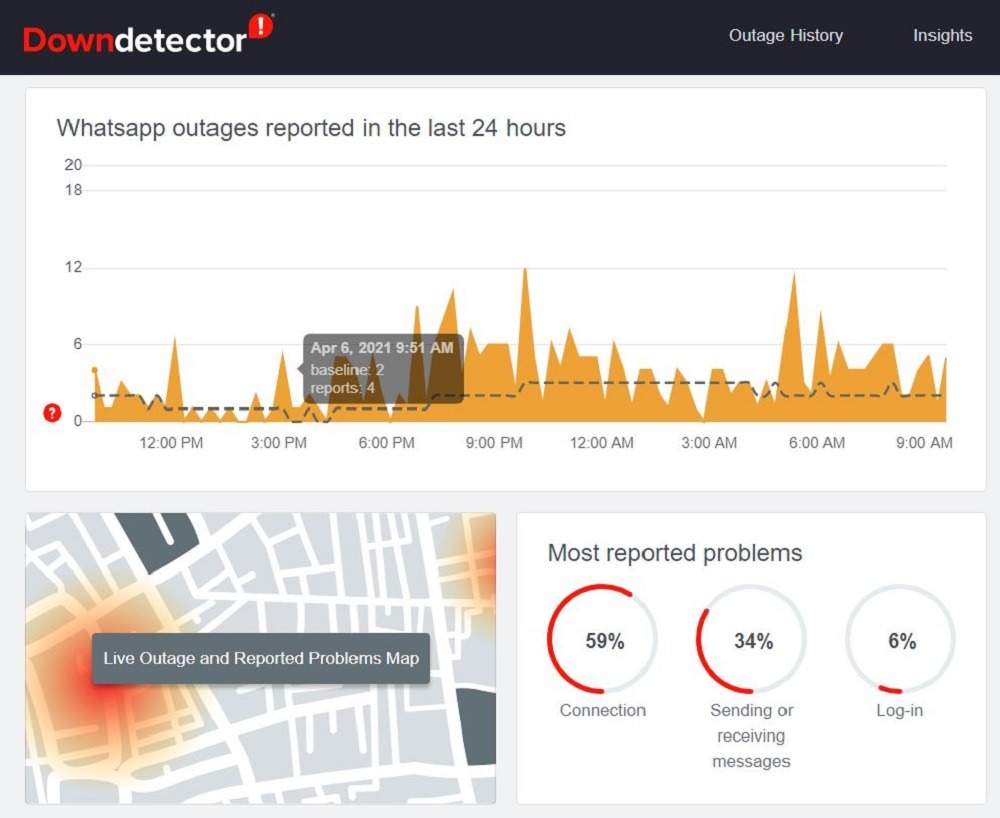Click the '6:00 PM' time axis label

[x=386, y=442]
